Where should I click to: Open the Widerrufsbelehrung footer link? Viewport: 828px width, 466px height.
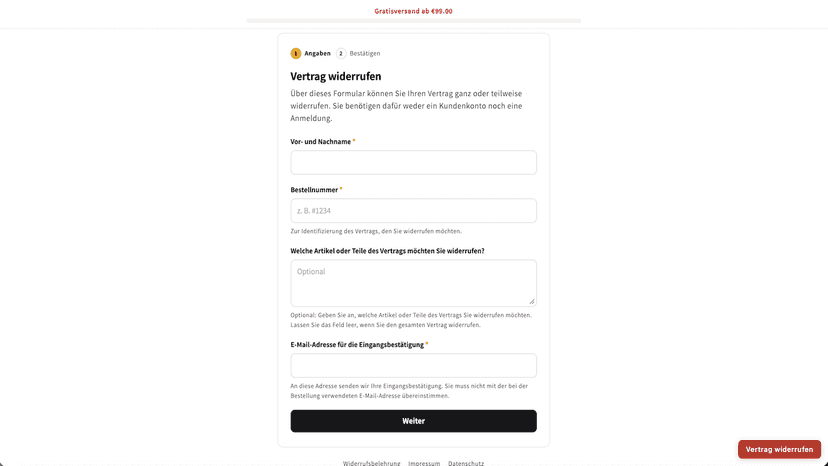[x=372, y=463]
